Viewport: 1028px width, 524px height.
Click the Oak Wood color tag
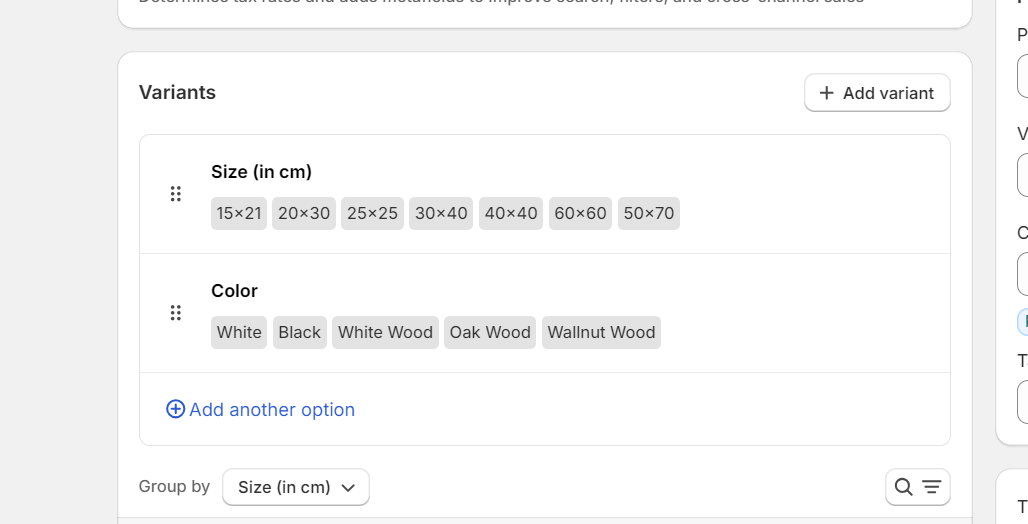click(490, 332)
